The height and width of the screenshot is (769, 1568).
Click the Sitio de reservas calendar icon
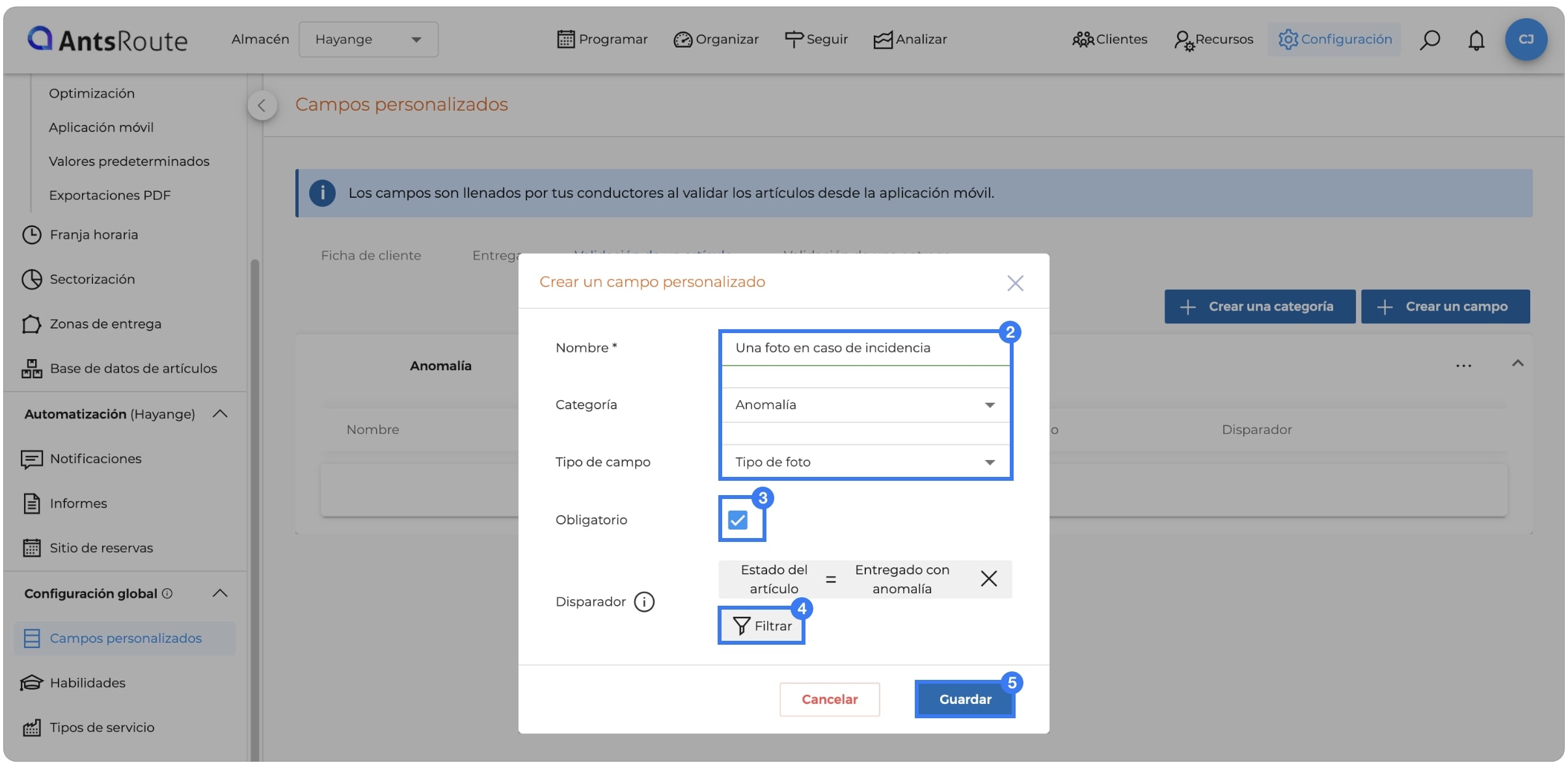(31, 548)
